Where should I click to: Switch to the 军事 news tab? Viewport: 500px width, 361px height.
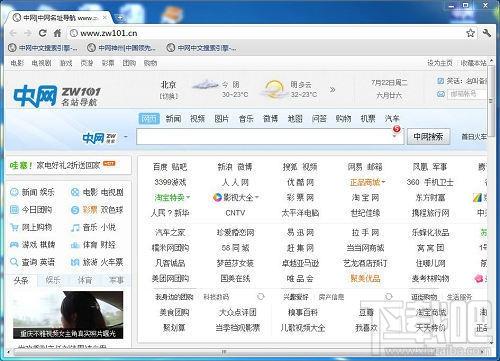(116, 281)
